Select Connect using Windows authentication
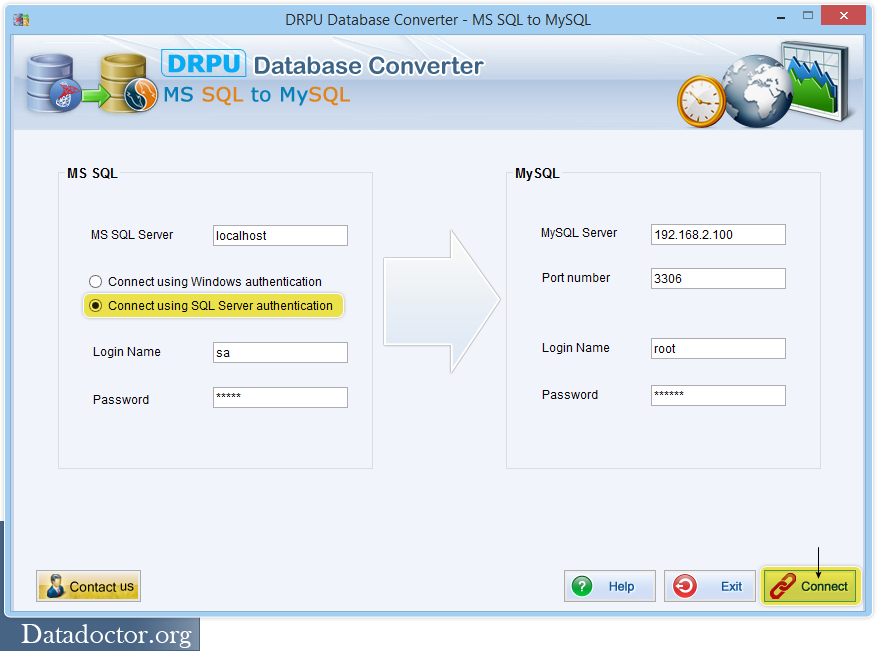The width and height of the screenshot is (877, 651). coord(205,281)
